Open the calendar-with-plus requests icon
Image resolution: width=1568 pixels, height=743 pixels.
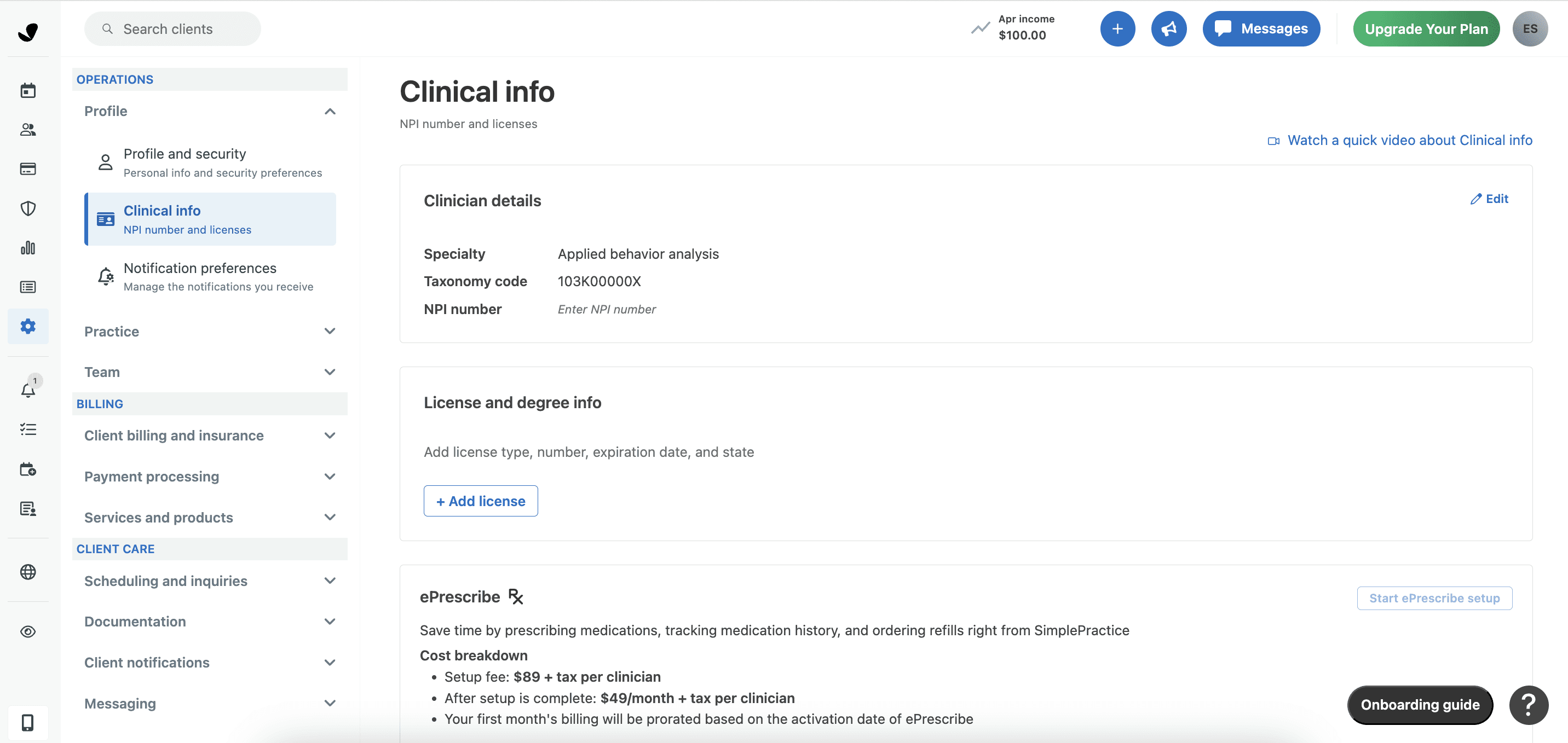[28, 469]
